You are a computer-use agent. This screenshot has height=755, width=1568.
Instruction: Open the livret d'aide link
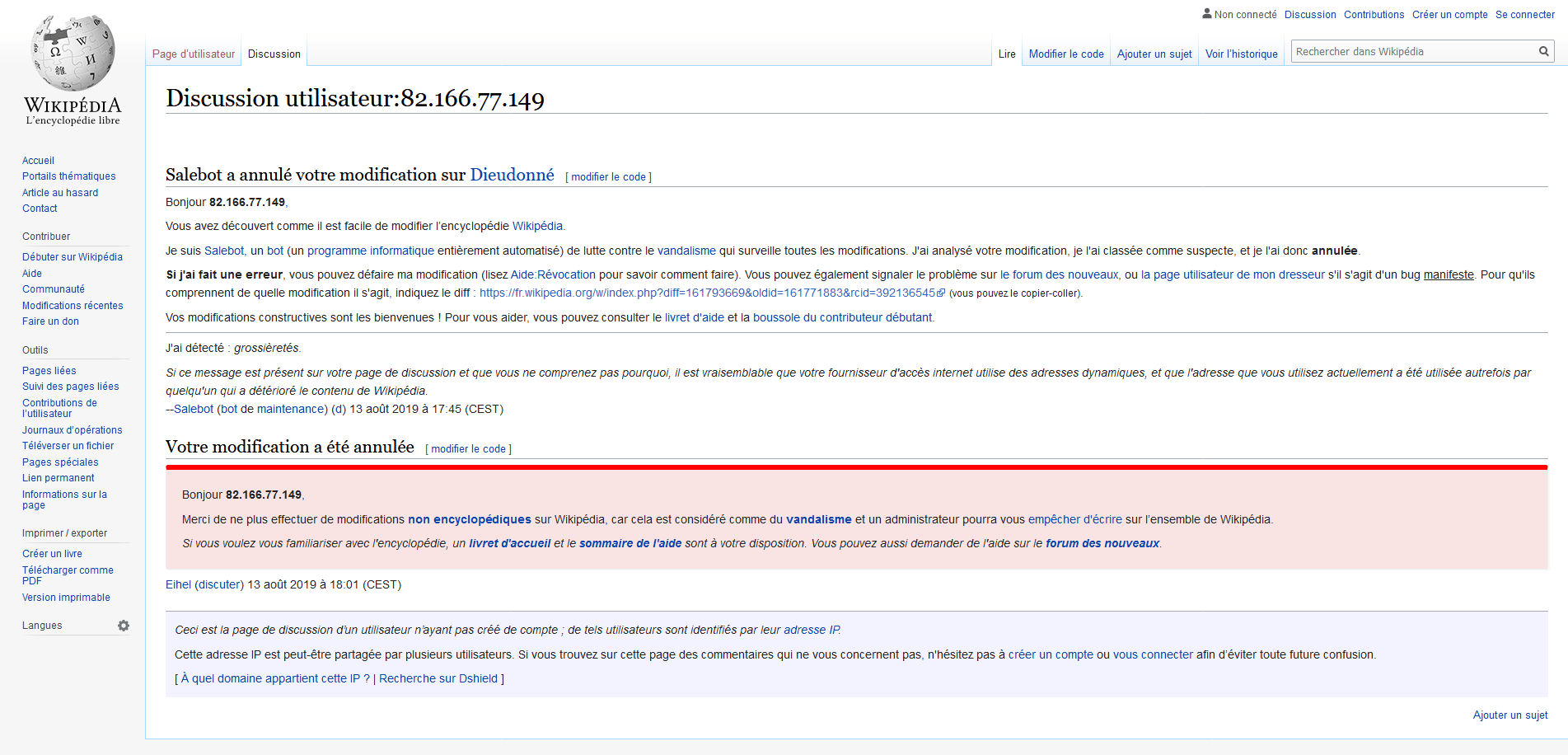(695, 317)
